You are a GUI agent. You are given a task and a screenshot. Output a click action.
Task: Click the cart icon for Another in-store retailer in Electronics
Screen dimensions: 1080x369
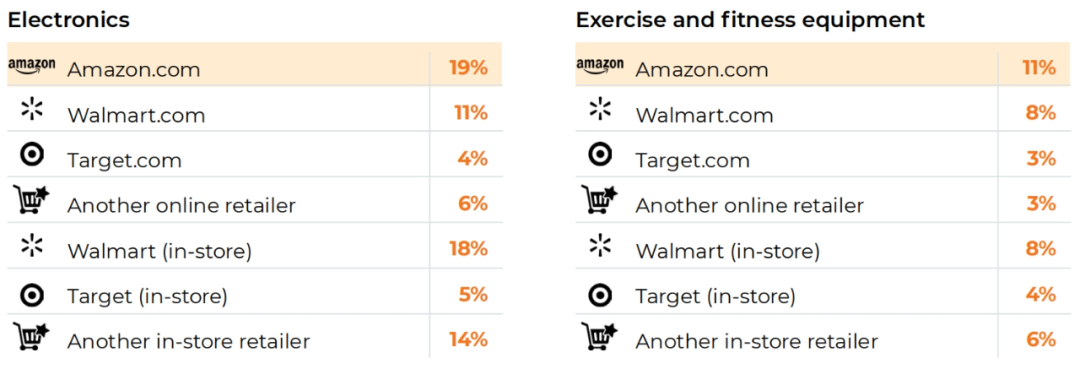tap(32, 336)
